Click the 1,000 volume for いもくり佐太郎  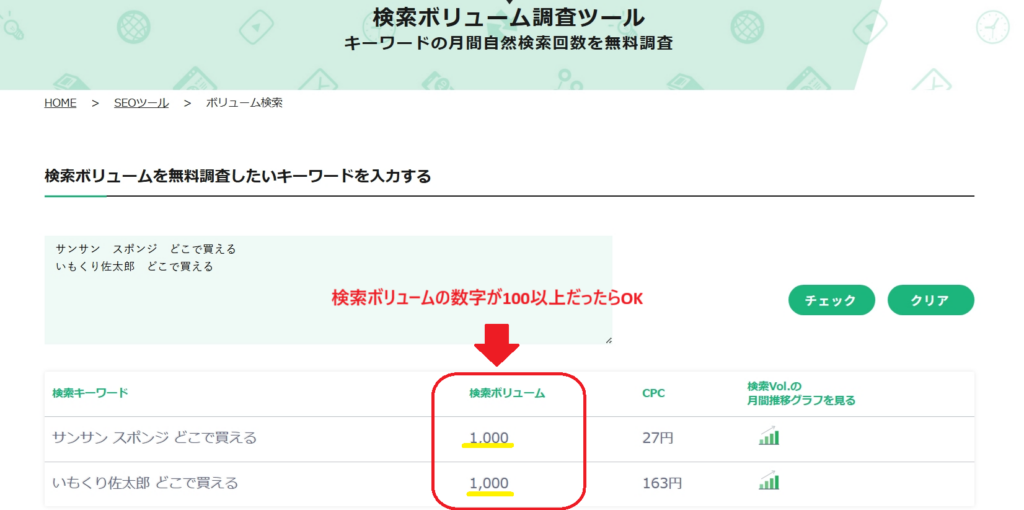click(x=490, y=483)
